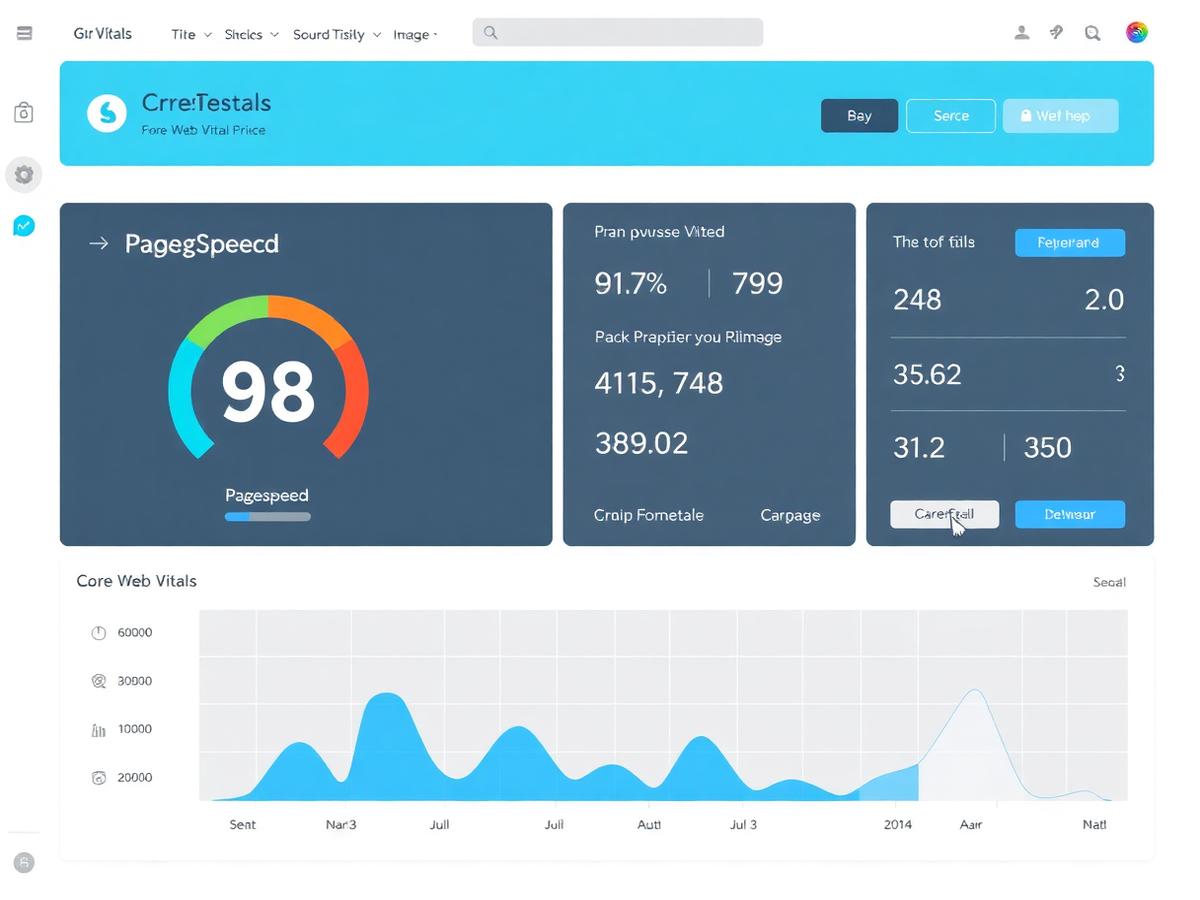Image resolution: width=1200 pixels, height=900 pixels.
Task: Expand the Sourd Tisily dropdown
Action: tap(337, 34)
